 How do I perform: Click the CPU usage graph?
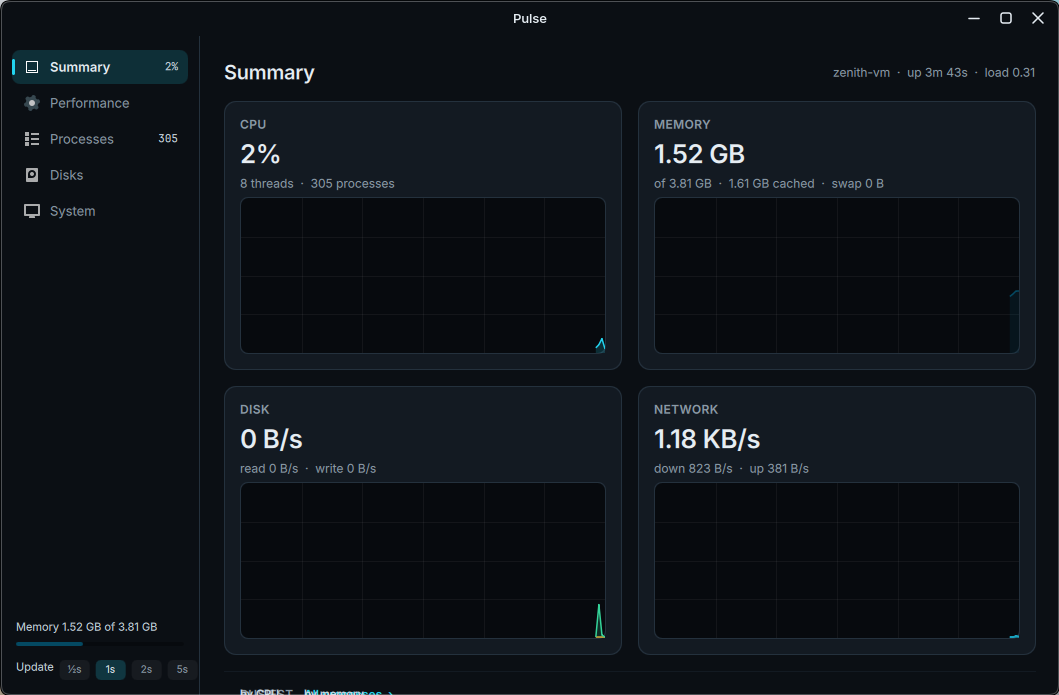[x=423, y=276]
